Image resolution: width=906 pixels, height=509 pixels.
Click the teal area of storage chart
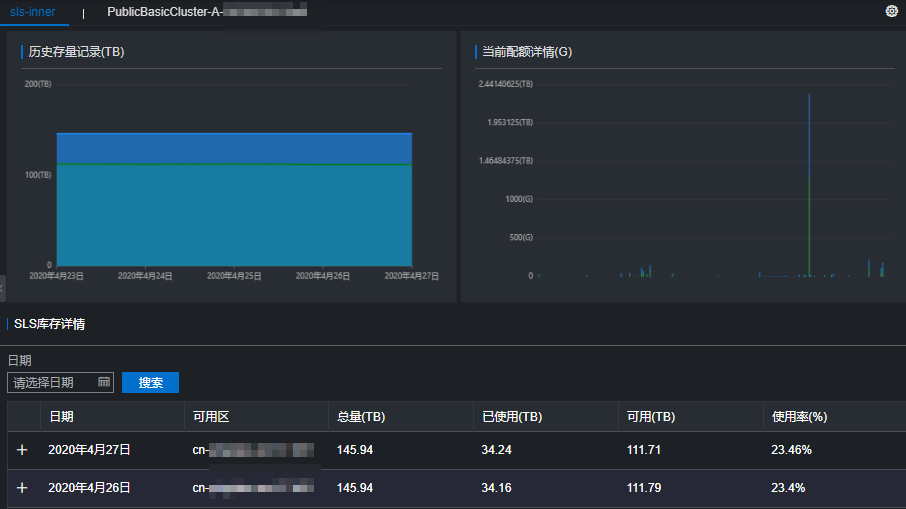(234, 216)
